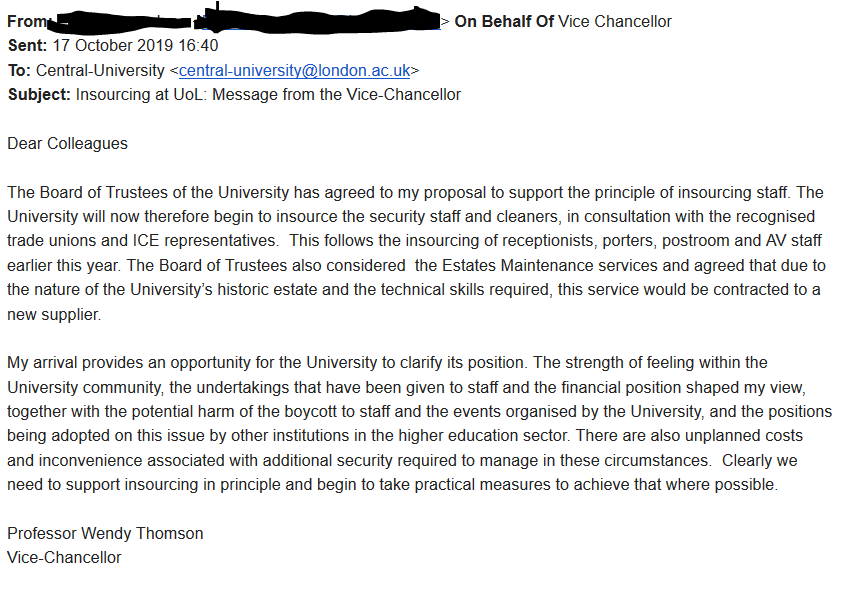846x590 pixels.
Task: Click the 'Dear Colleagues' greeting
Action: (67, 143)
